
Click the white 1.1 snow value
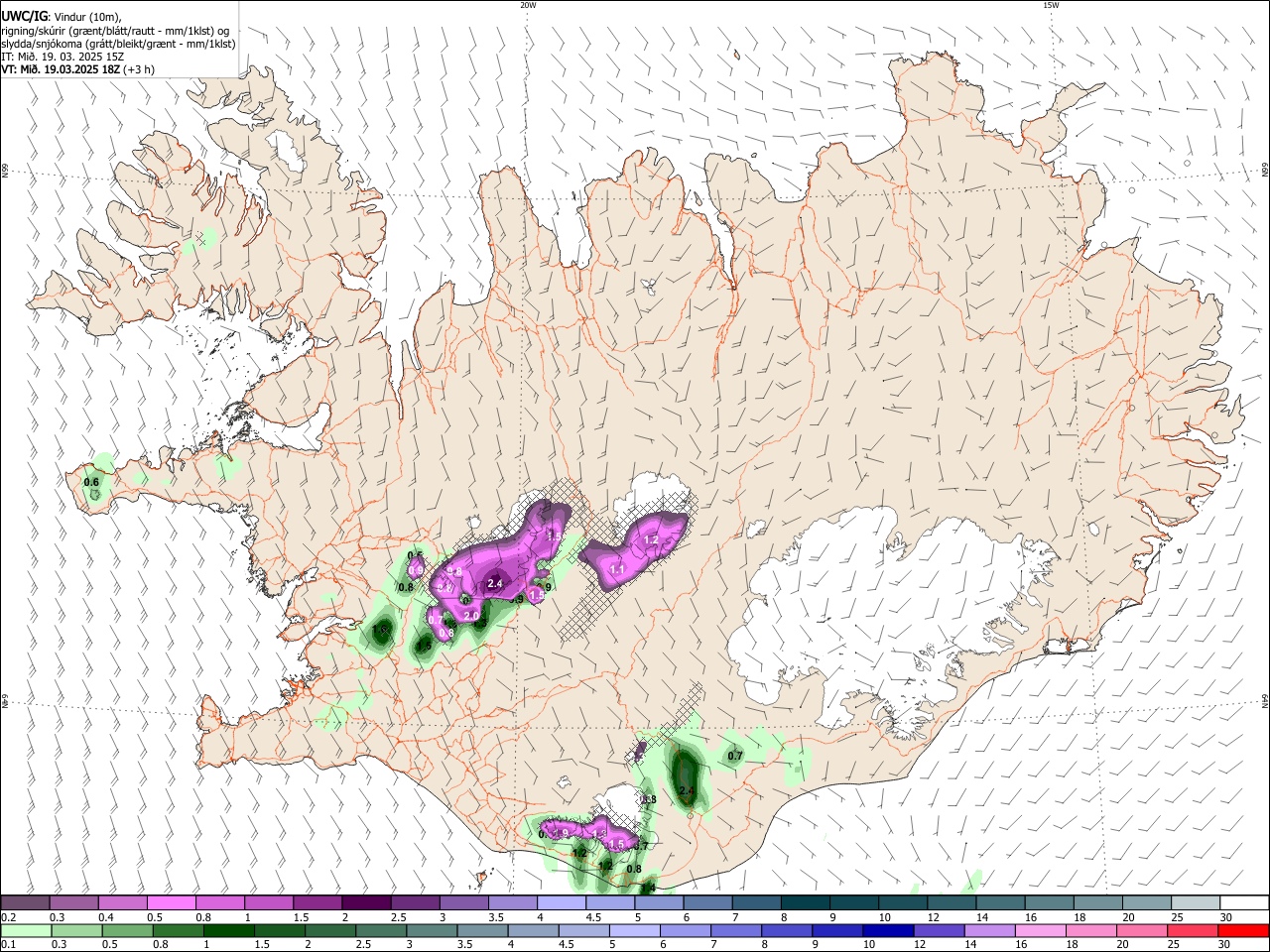(617, 570)
